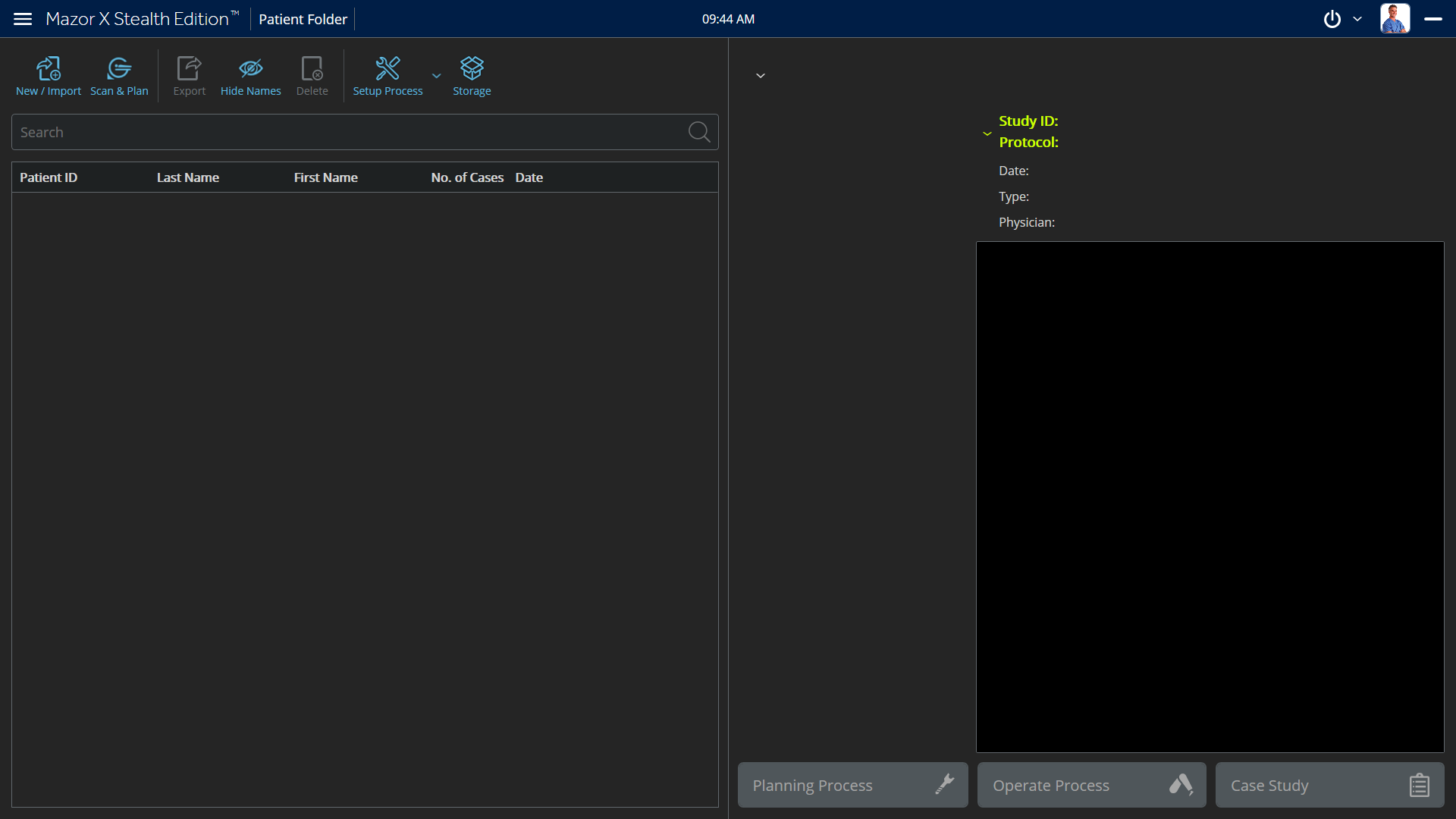Open the user profile avatar
The width and height of the screenshot is (1456, 819).
coord(1395,19)
